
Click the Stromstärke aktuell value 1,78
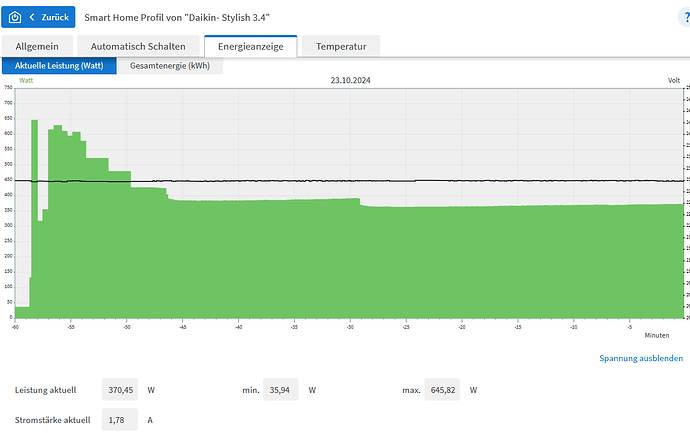pyautogui.click(x=120, y=420)
